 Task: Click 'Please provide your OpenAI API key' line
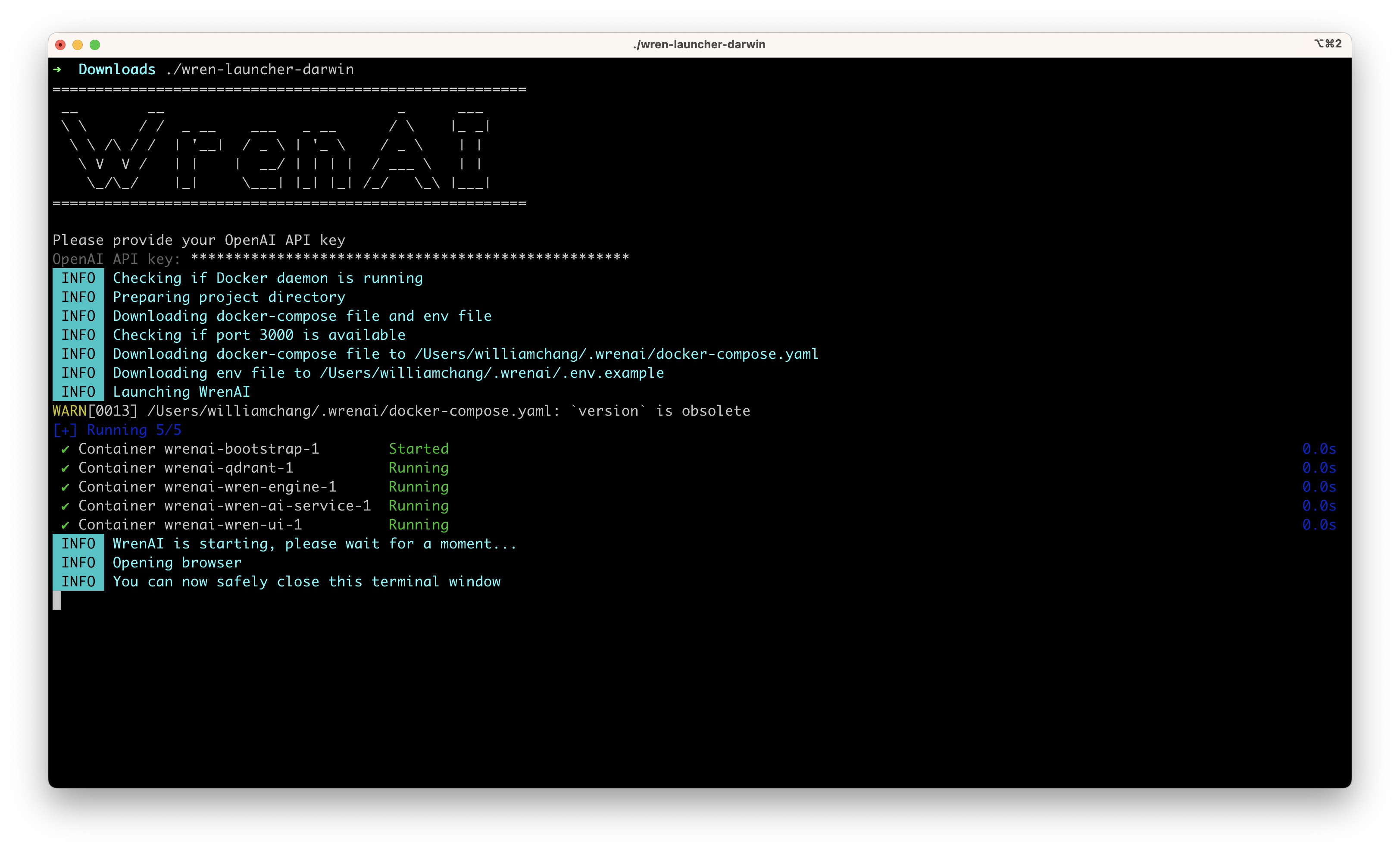click(199, 241)
